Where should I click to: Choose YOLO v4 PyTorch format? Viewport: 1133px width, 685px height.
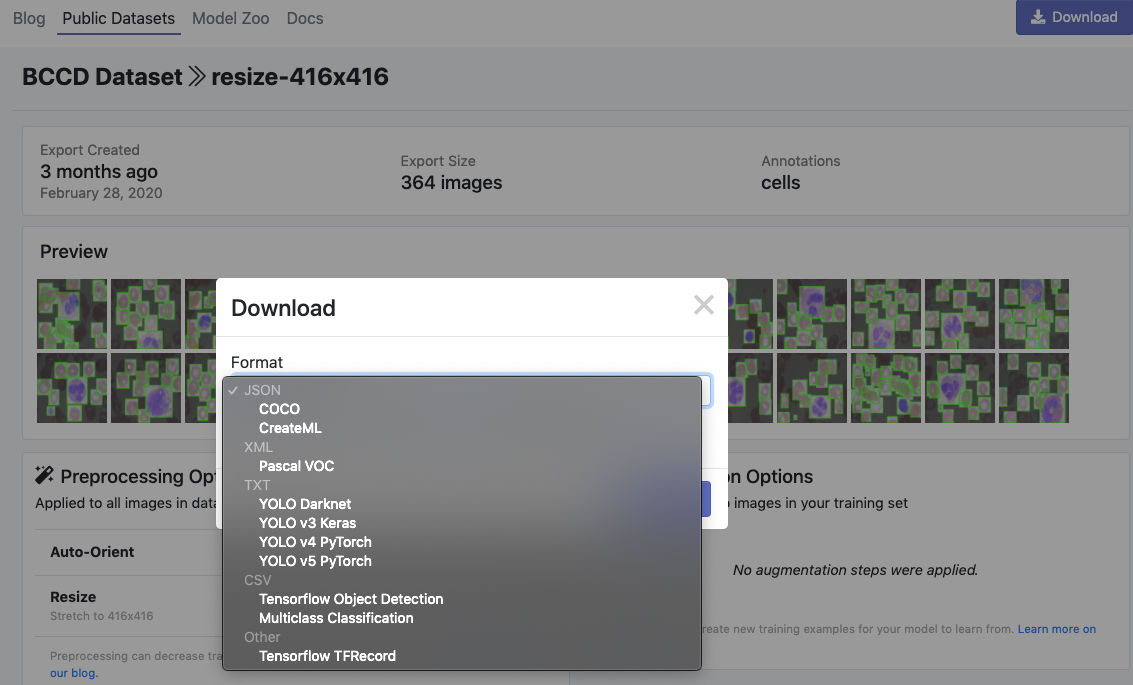coord(315,542)
